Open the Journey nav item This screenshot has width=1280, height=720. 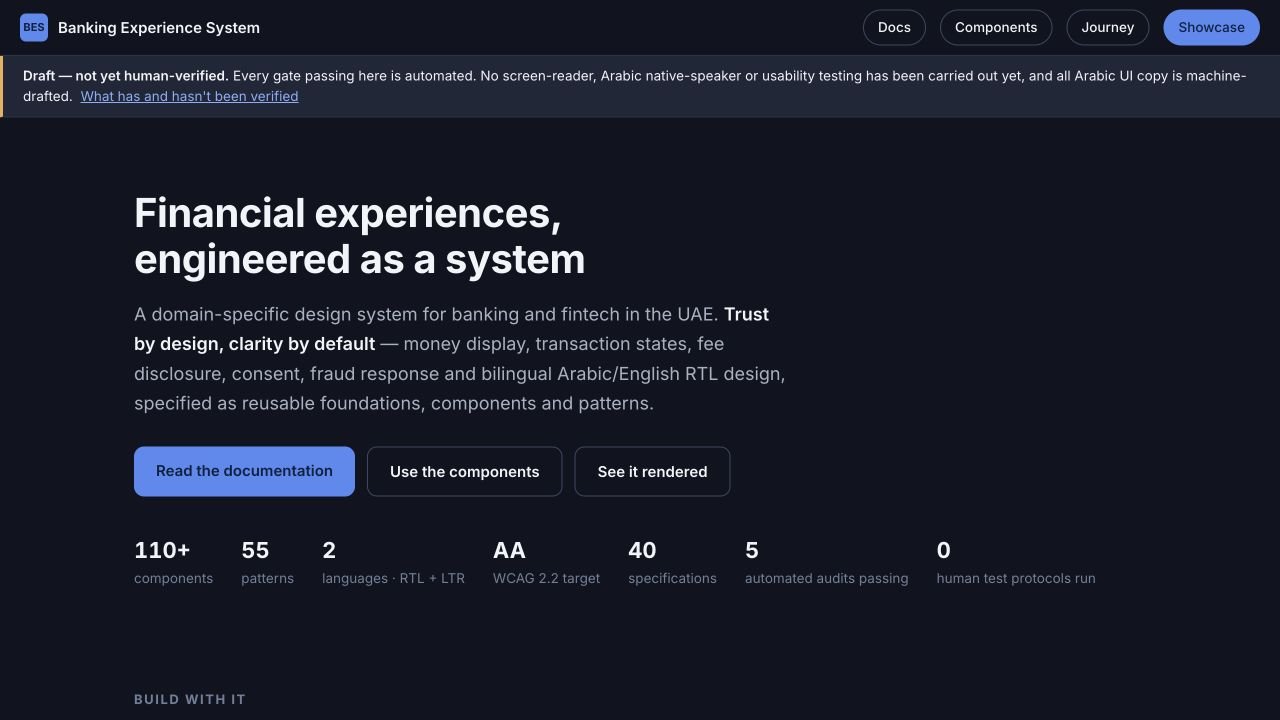(1107, 28)
